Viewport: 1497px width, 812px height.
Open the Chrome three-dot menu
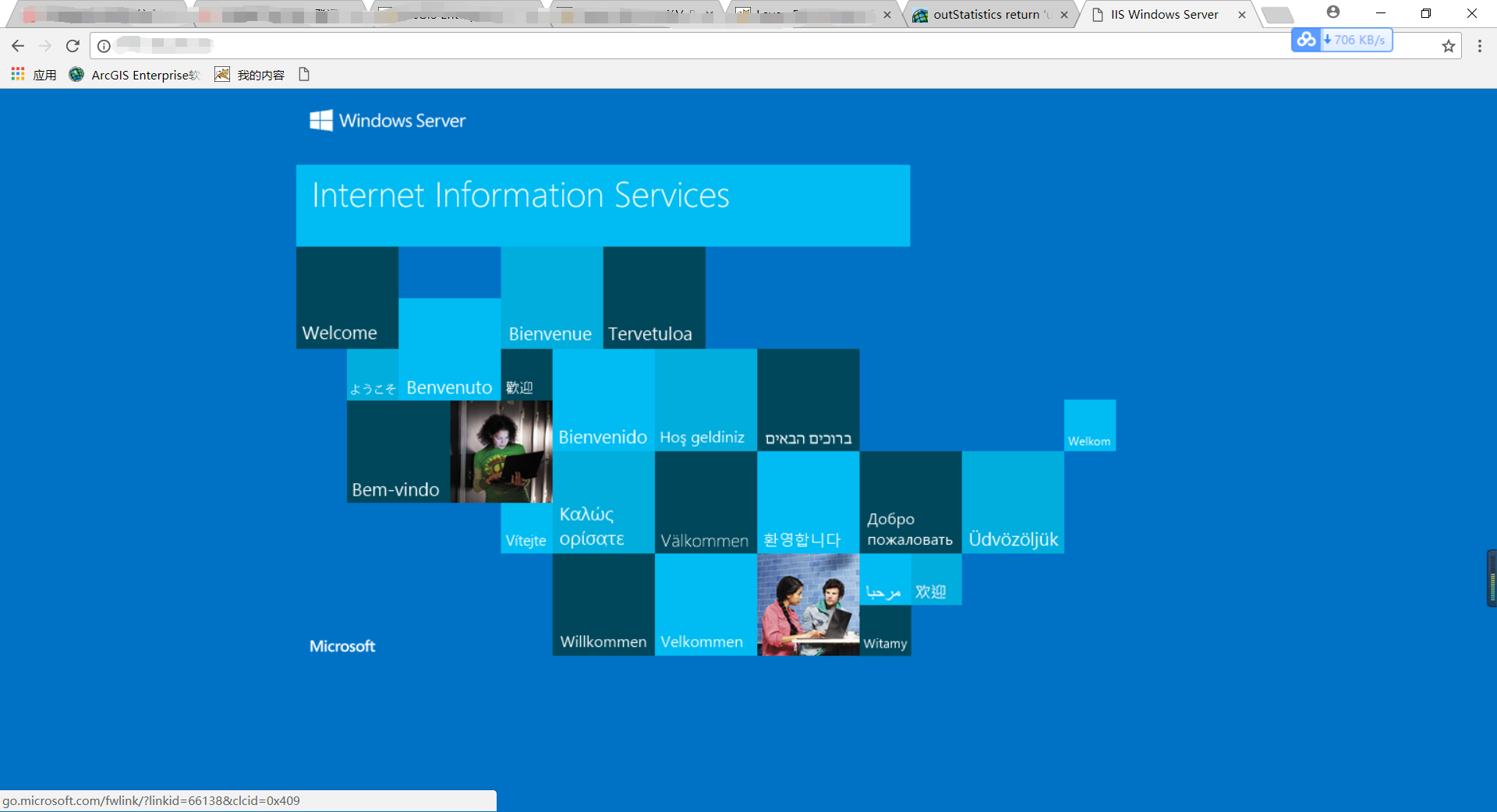1480,46
